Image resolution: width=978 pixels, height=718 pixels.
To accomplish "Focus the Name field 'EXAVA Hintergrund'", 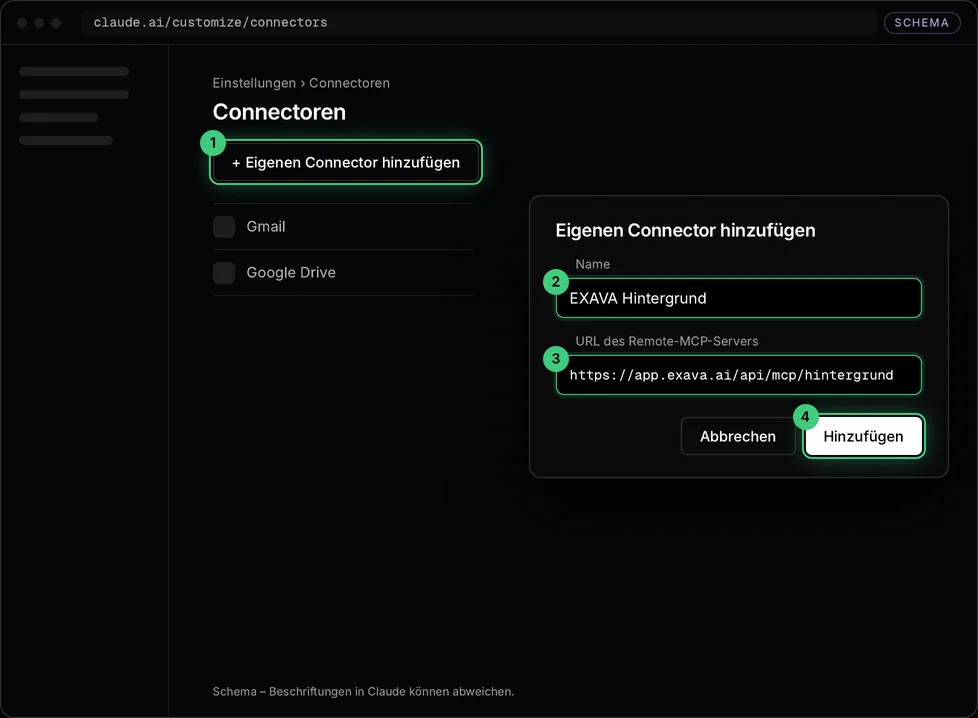I will click(x=738, y=298).
